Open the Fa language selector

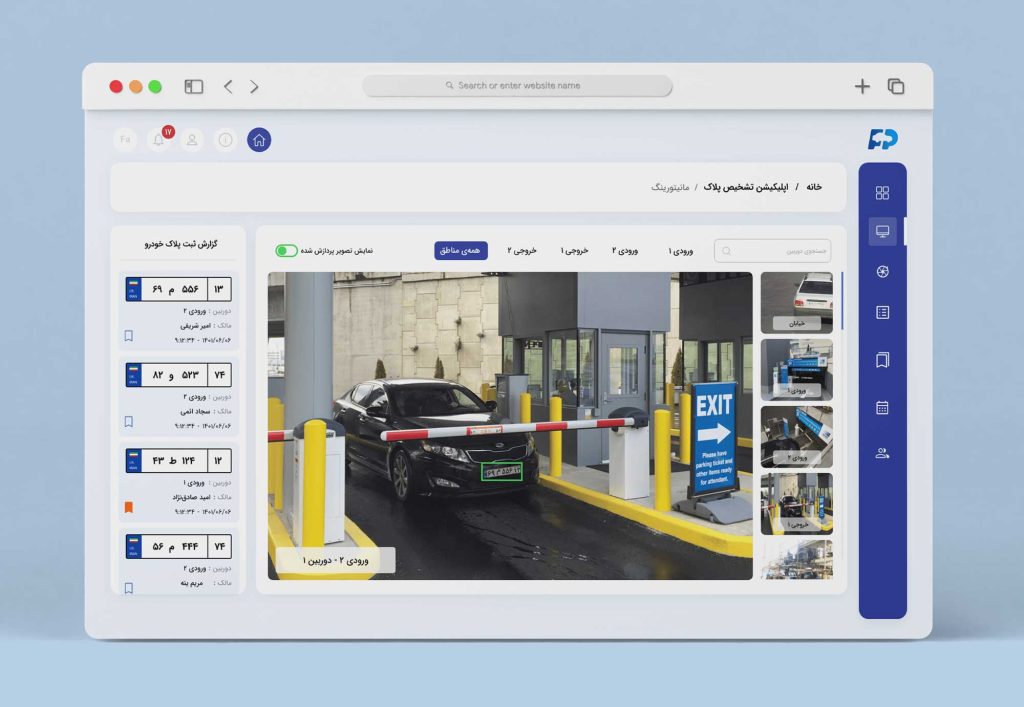tap(125, 140)
